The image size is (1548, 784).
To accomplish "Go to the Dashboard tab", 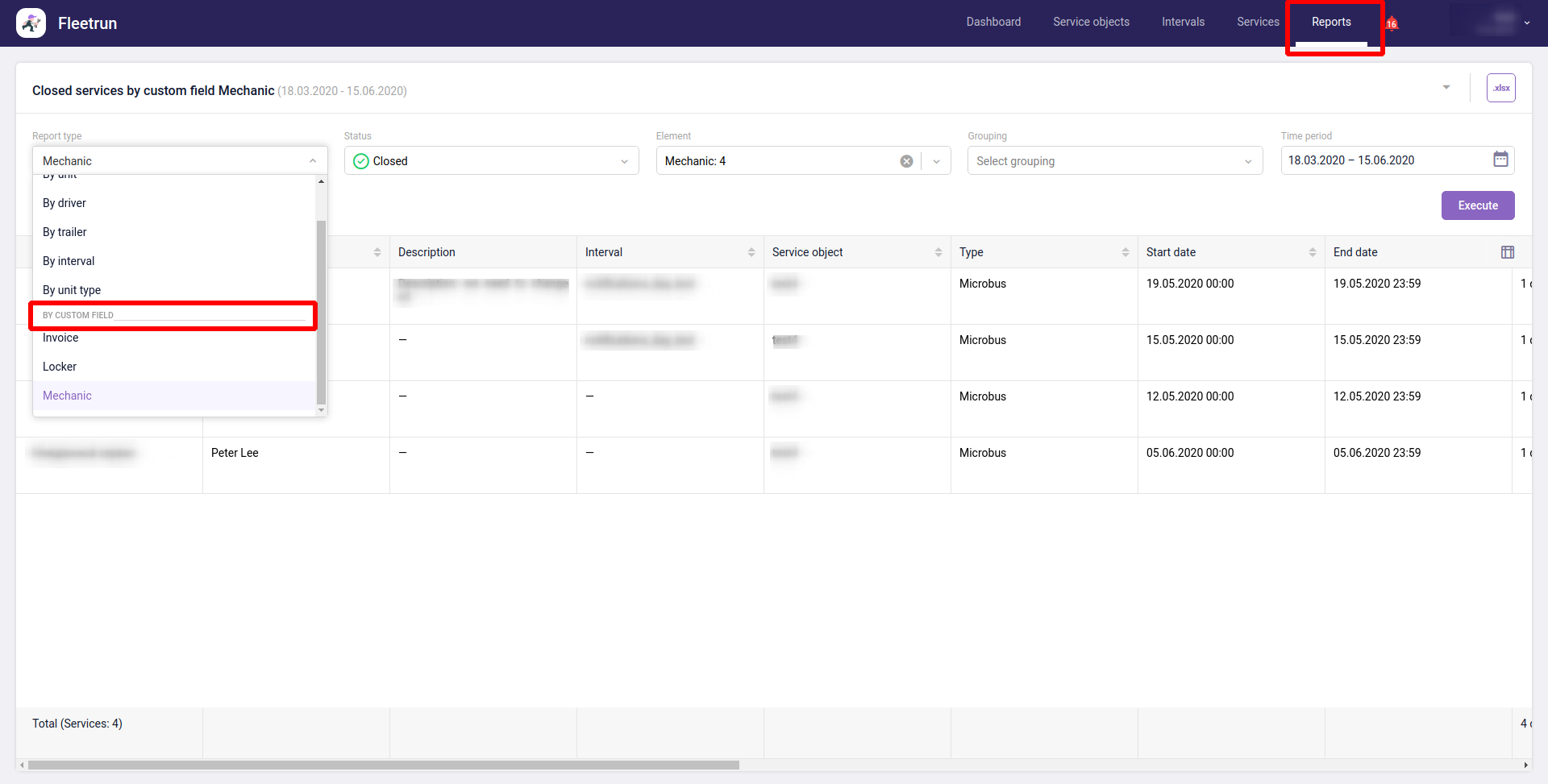I will pos(993,23).
